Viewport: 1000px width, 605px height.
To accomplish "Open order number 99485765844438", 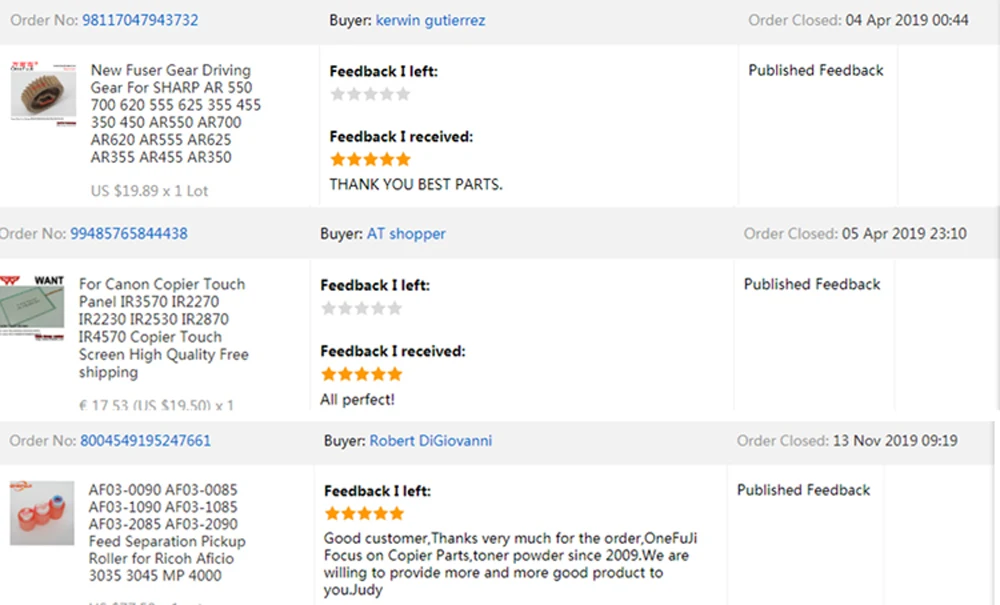I will click(x=128, y=234).
